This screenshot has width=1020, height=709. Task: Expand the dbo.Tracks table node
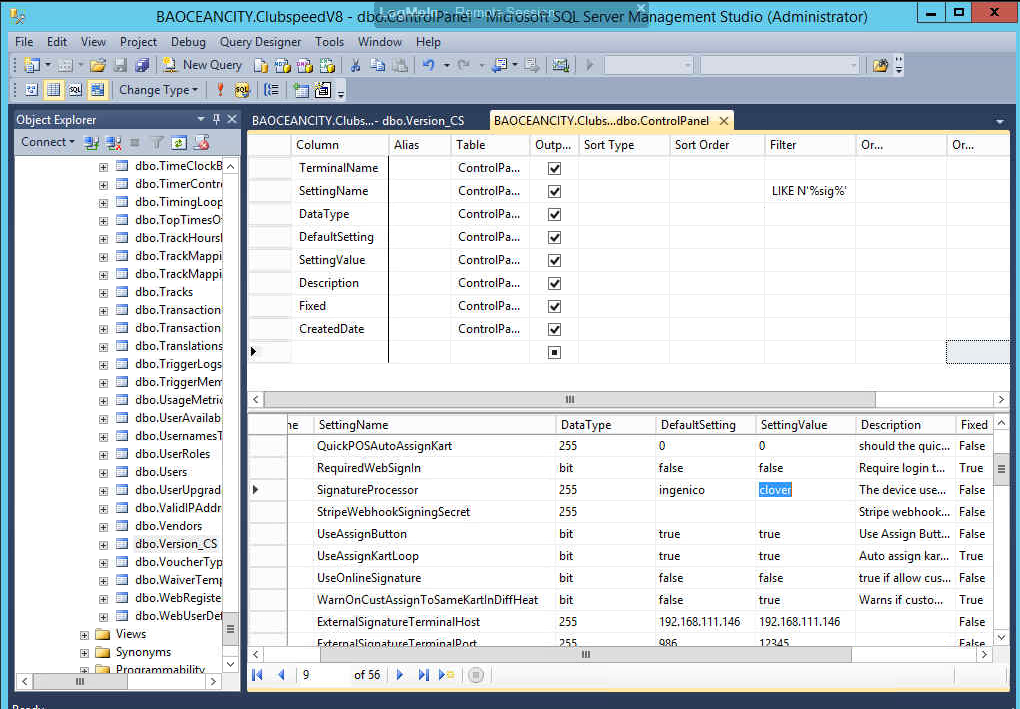[103, 293]
